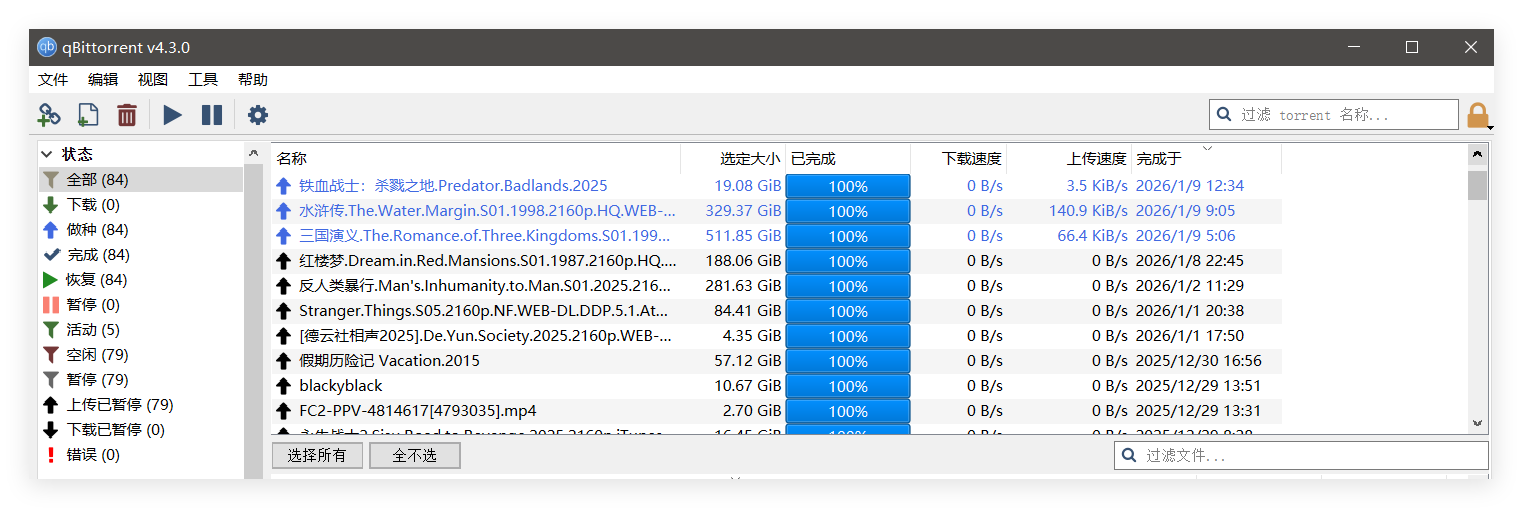Click the 过滤 torrent 名称 search field
This screenshot has height=508, width=1523.
click(x=1334, y=115)
